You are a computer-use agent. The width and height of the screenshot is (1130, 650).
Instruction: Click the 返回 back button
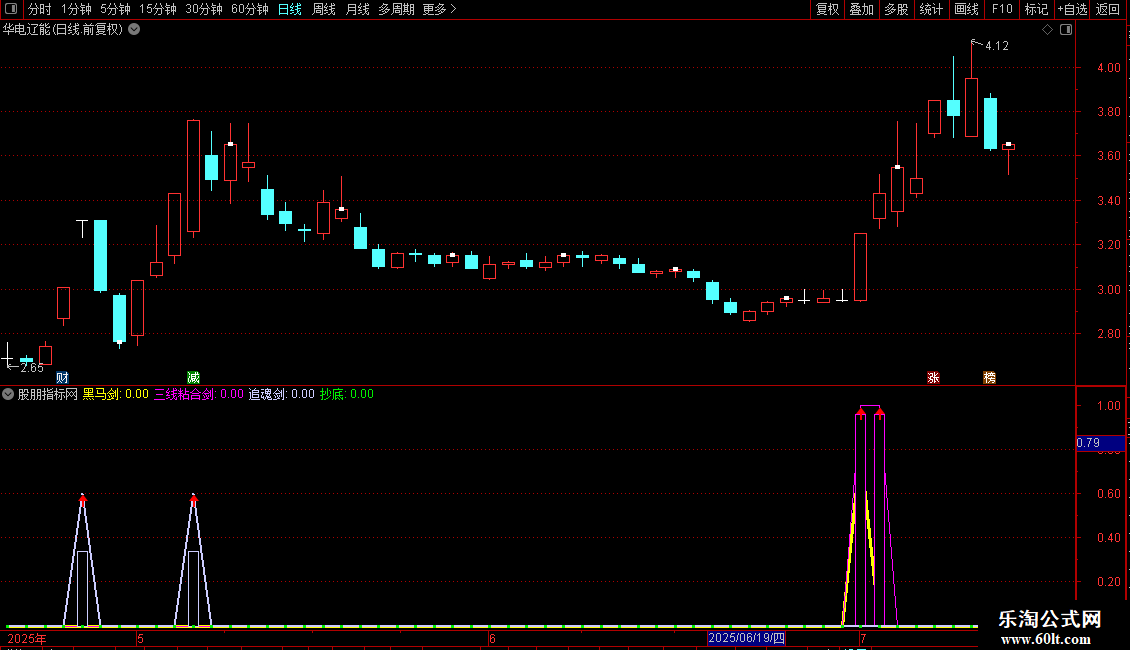click(1108, 9)
